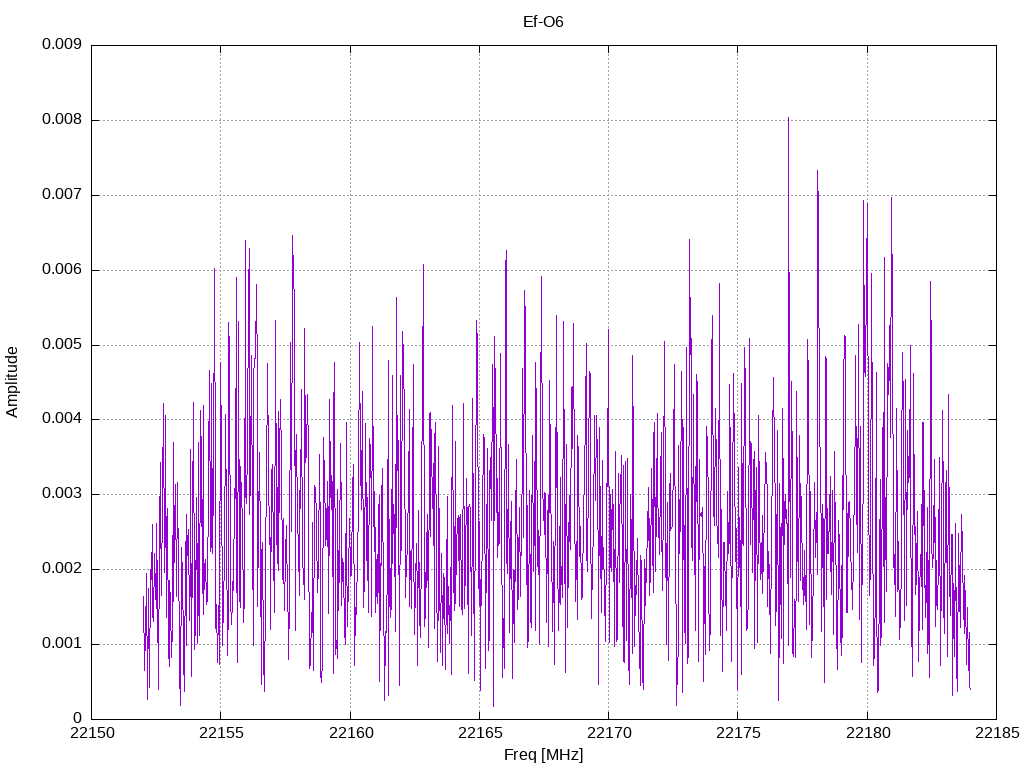The height and width of the screenshot is (768, 1024).
Task: Click the 0.007 y-axis tick label
Action: click(62, 194)
